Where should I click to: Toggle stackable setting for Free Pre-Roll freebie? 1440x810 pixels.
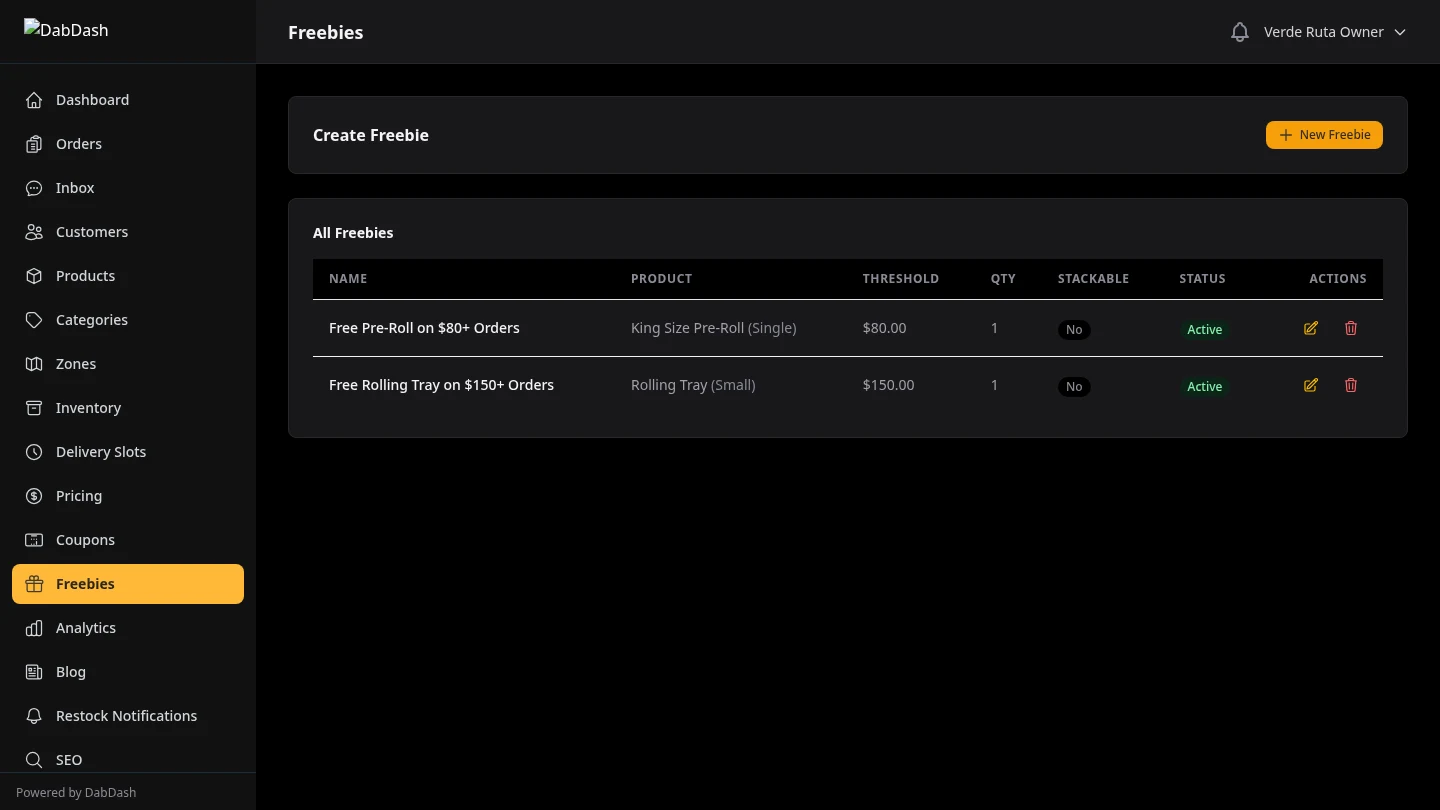coord(1073,329)
